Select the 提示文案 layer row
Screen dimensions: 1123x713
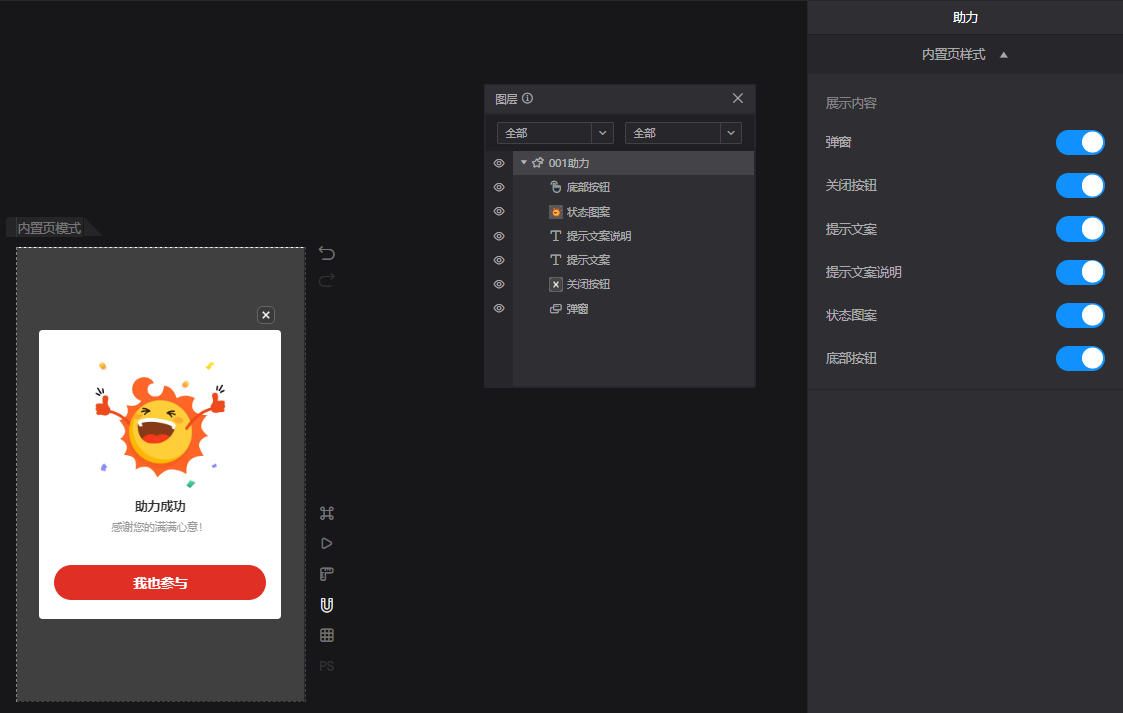click(x=634, y=260)
